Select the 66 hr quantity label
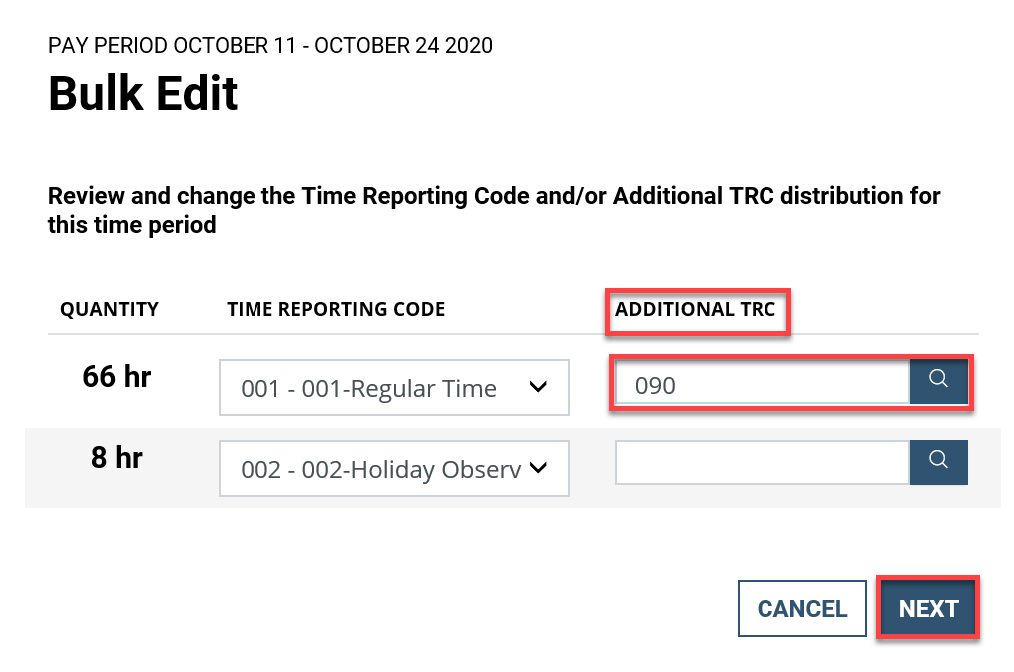 (116, 377)
